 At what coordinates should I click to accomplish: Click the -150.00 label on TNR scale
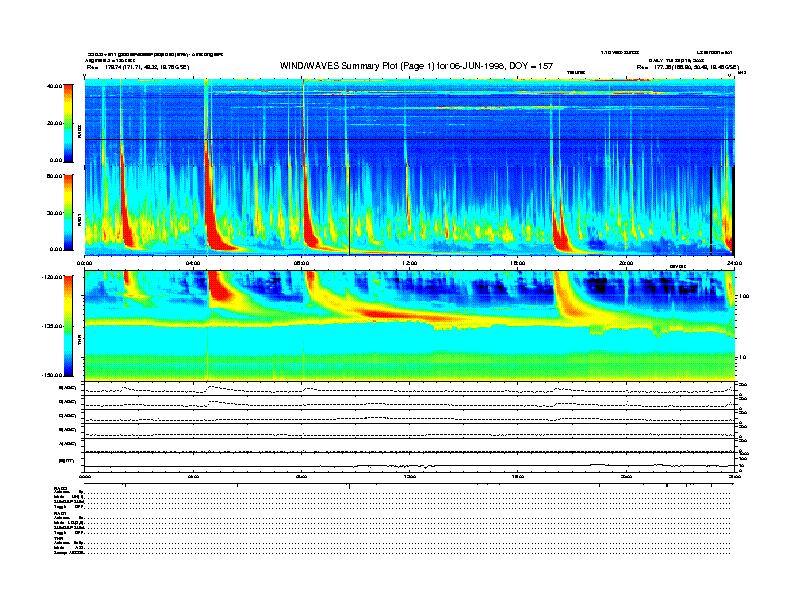click(52, 375)
